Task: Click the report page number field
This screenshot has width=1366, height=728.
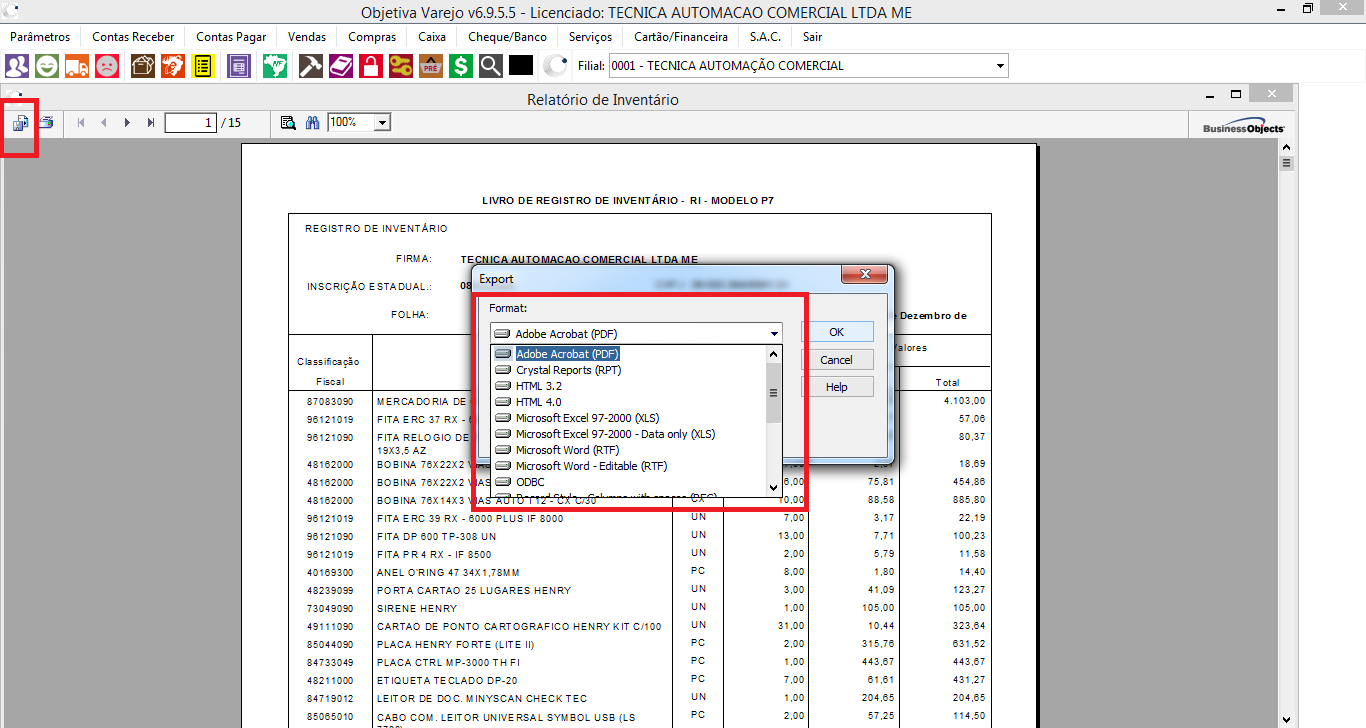Action: [x=192, y=122]
